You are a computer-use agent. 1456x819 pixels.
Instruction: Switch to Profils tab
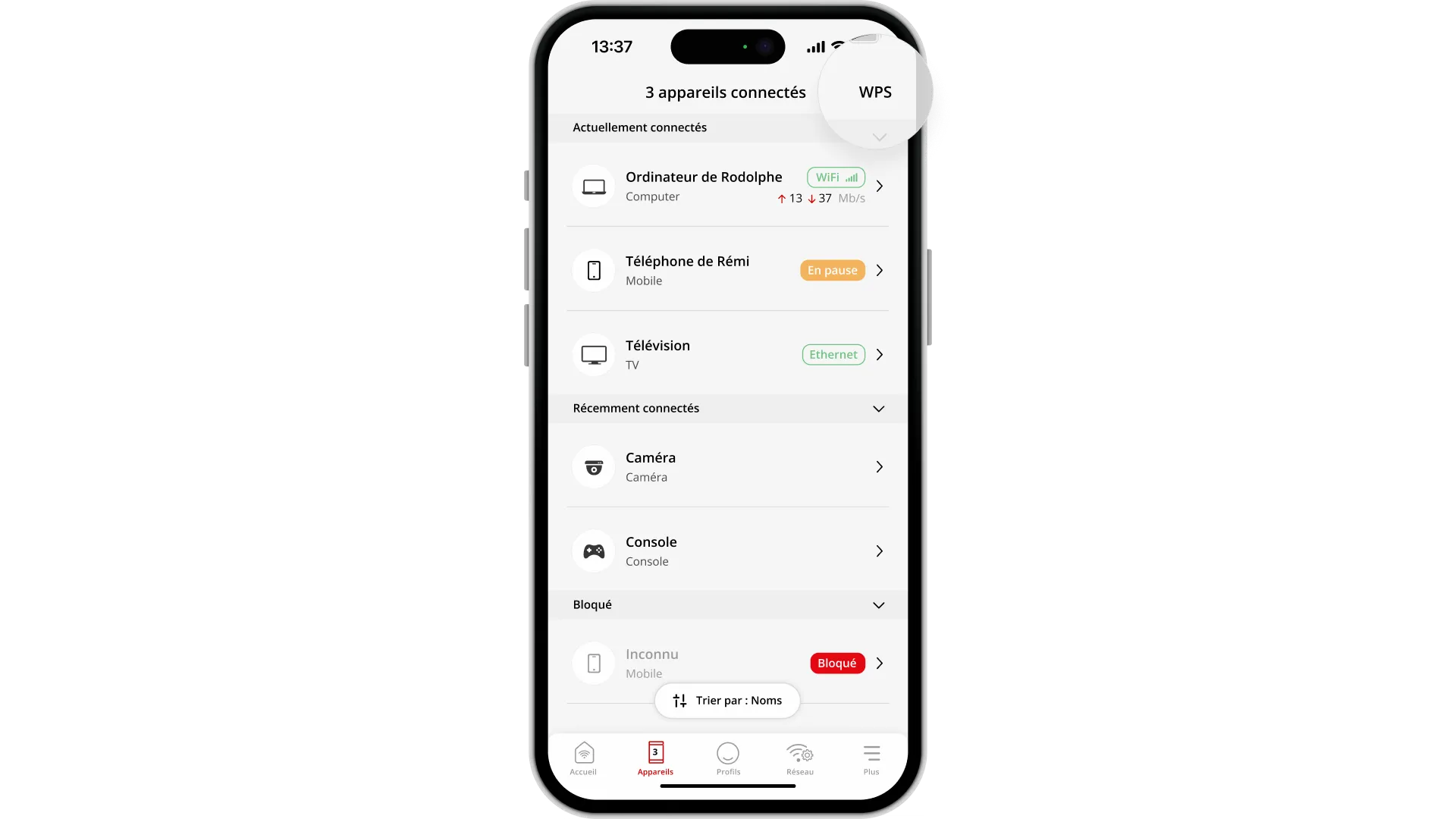[728, 758]
